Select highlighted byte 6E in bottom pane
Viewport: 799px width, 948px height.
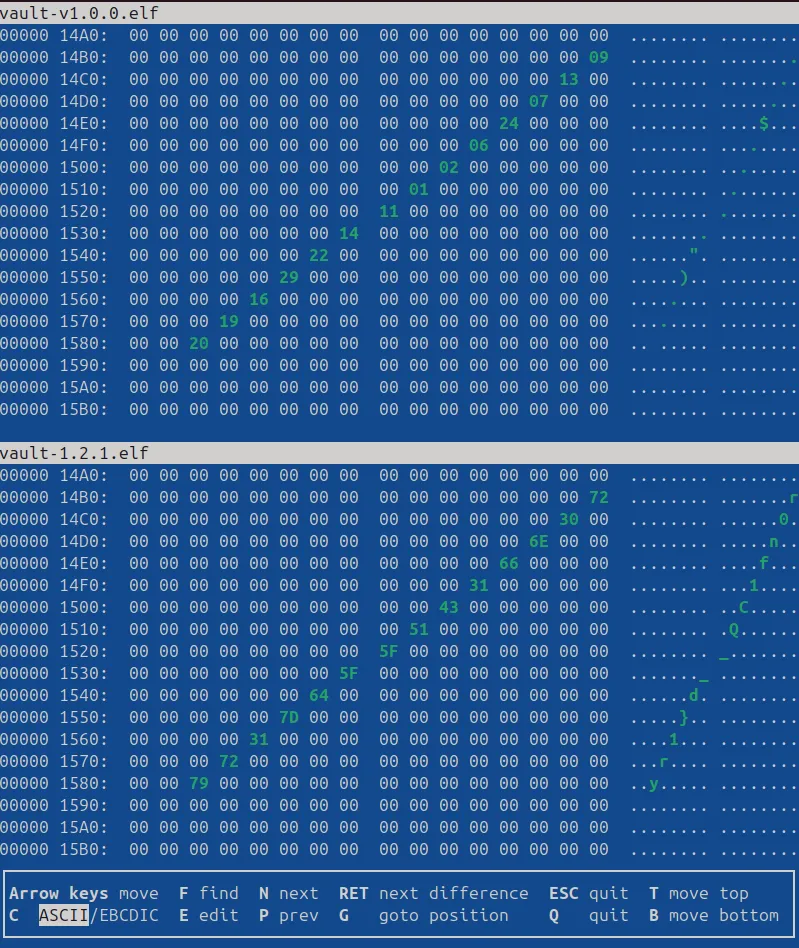[x=539, y=541]
